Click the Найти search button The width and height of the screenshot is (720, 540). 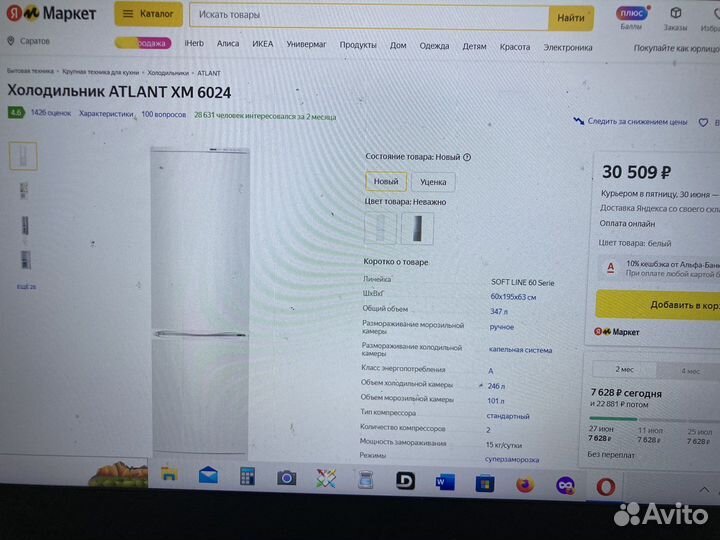pyautogui.click(x=571, y=18)
